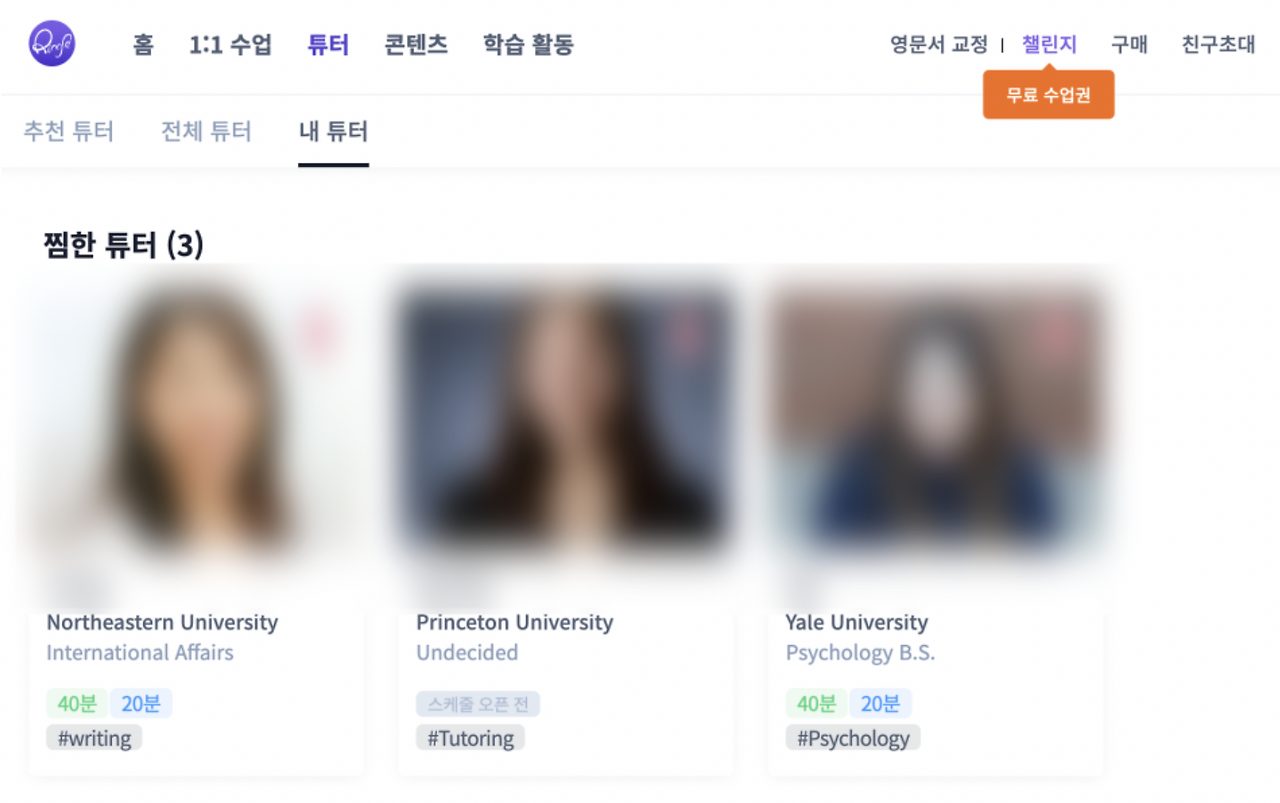This screenshot has height=803, width=1280.
Task: Open 학습 활동 menu
Action: pyautogui.click(x=528, y=45)
